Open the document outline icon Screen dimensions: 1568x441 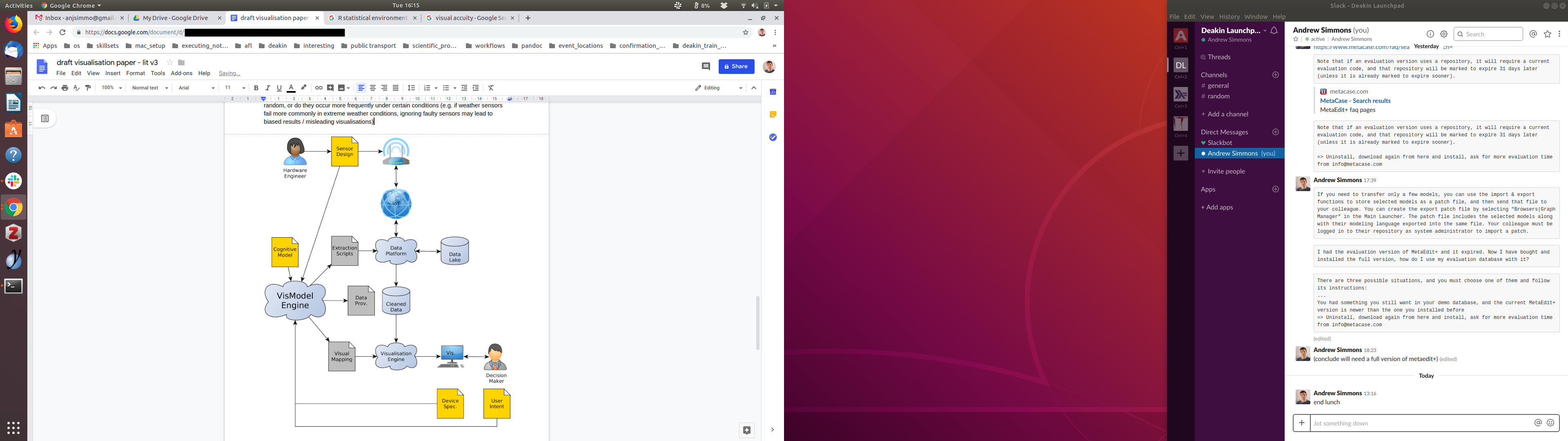(x=45, y=119)
